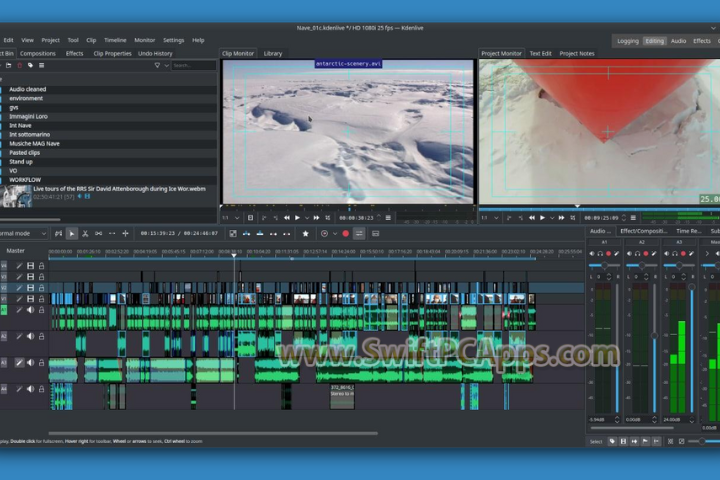This screenshot has width=720, height=480.
Task: Open Clip Monitor zoom ratio dropdown
Action: [231, 218]
